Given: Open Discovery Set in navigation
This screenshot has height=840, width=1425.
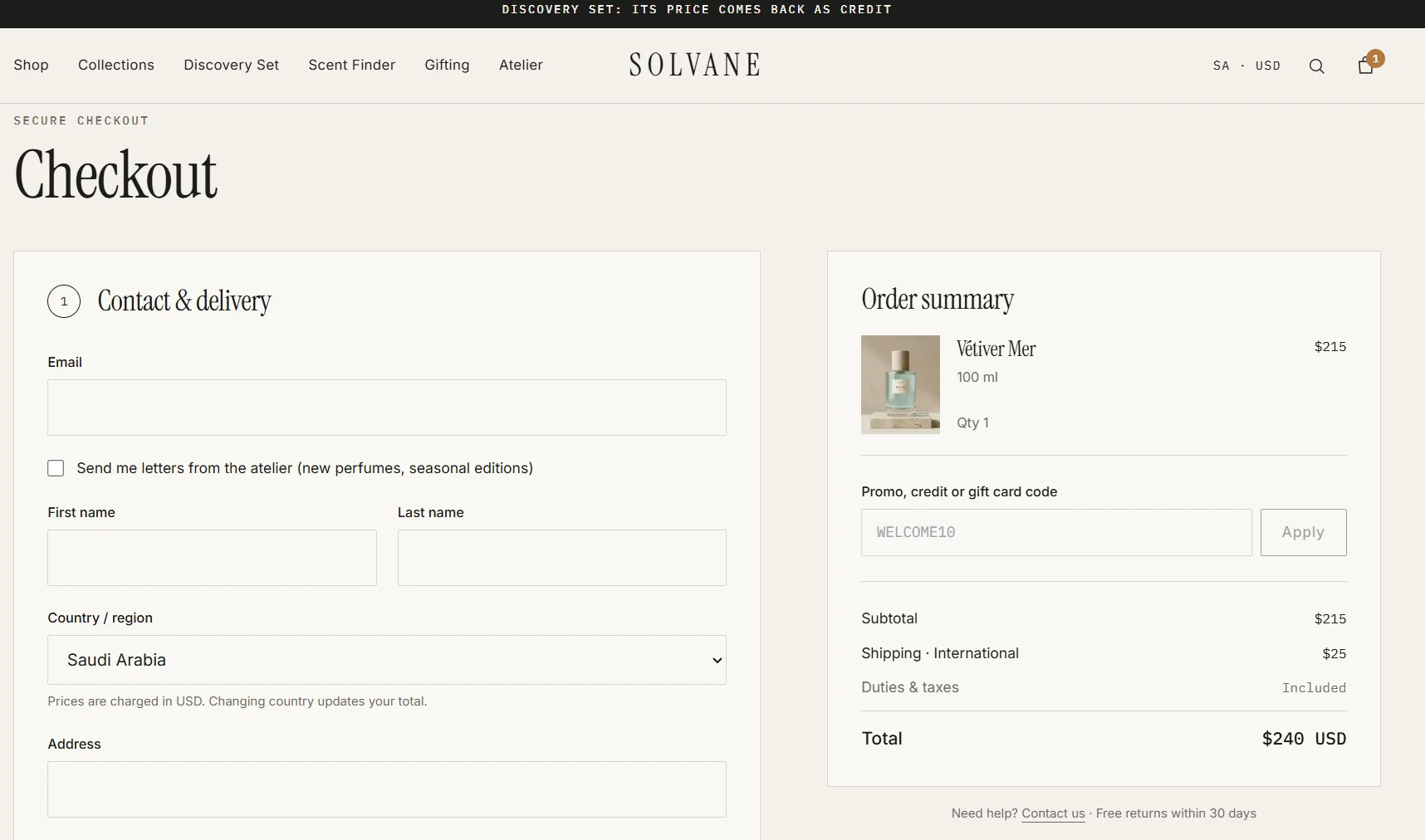Looking at the screenshot, I should pos(231,65).
